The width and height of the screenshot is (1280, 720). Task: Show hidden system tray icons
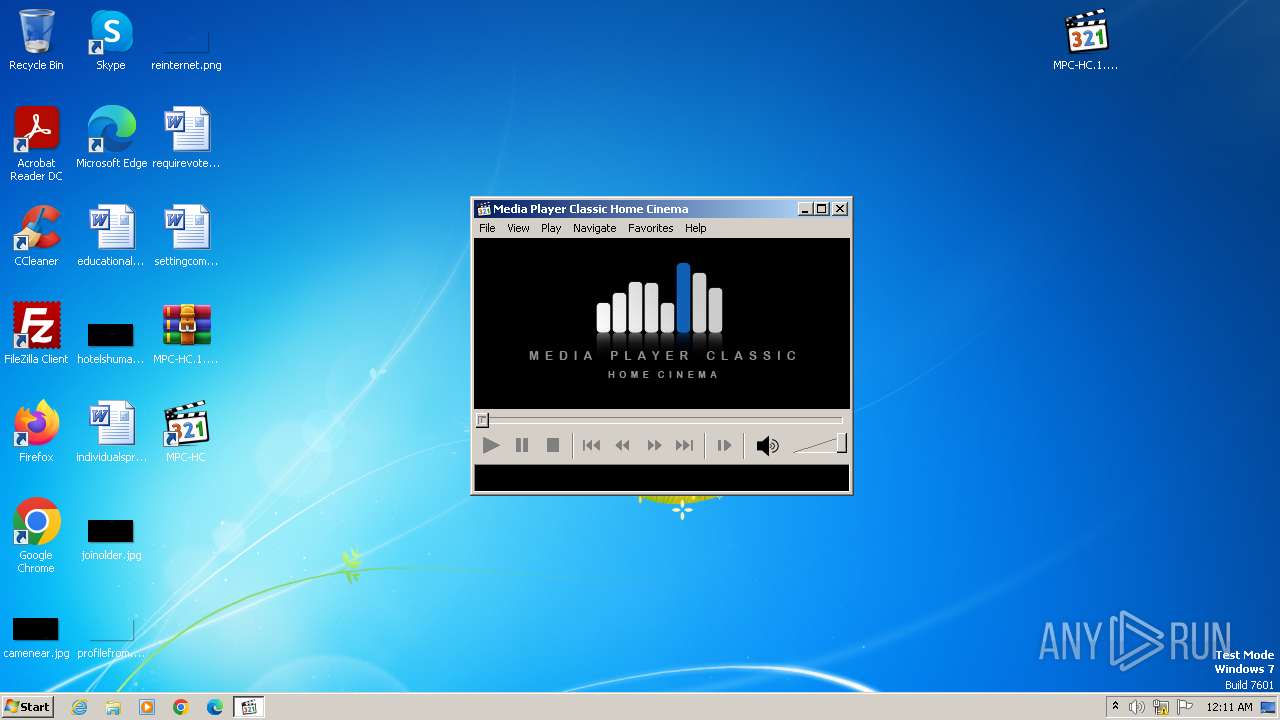[x=1115, y=707]
